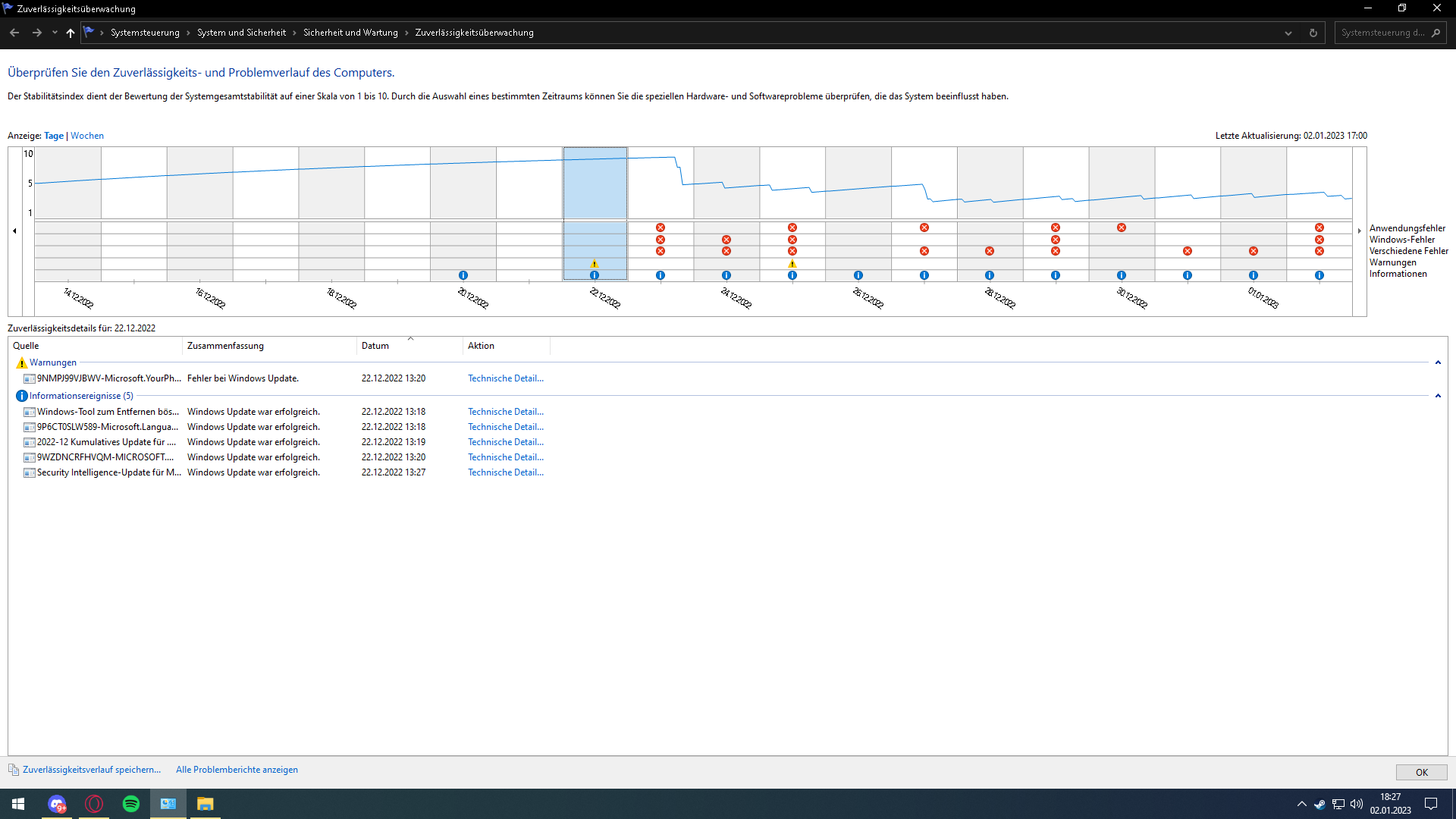Image resolution: width=1456 pixels, height=819 pixels.
Task: Click the yellow warning icon on 25.12.2022
Action: (792, 264)
